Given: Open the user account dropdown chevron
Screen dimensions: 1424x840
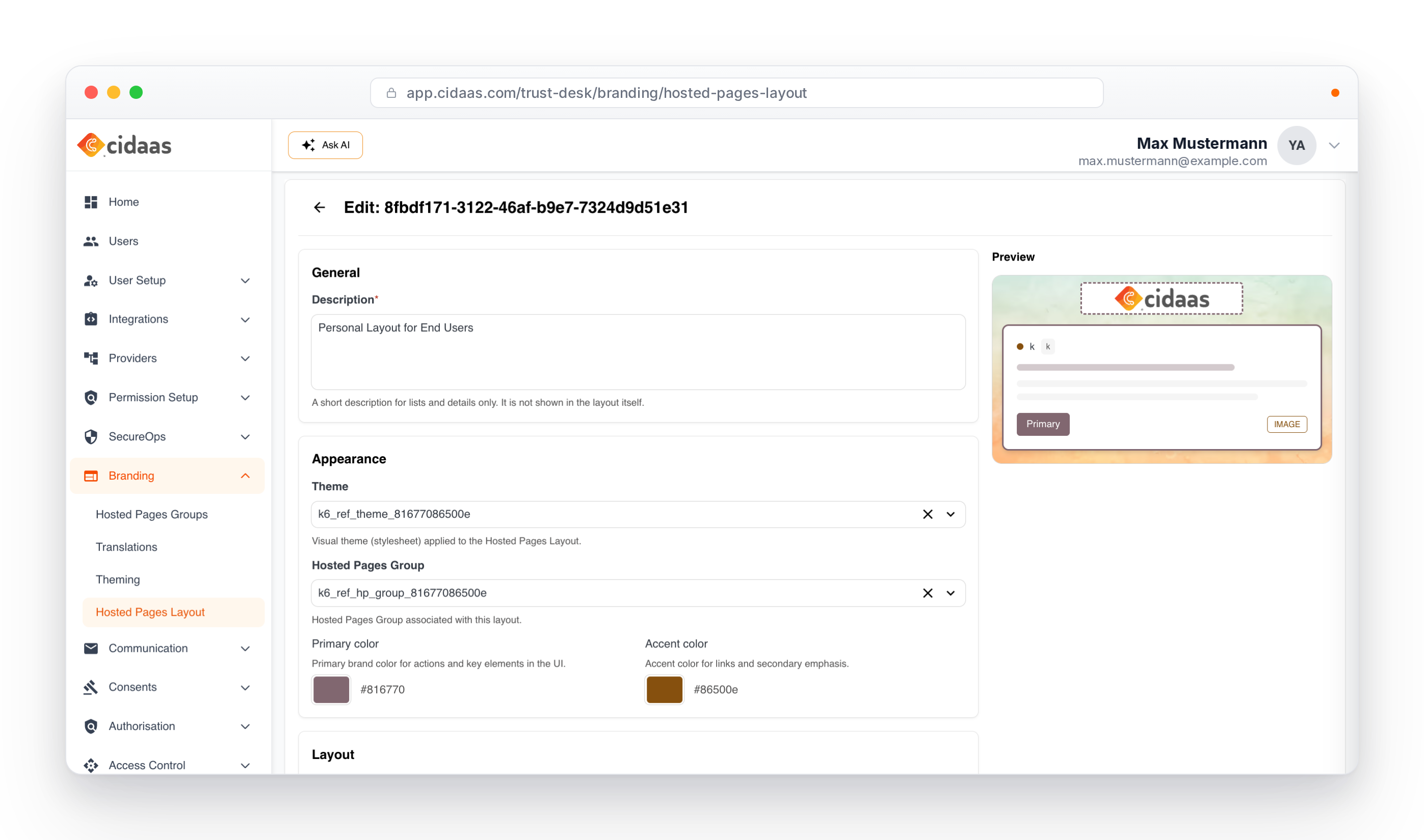Looking at the screenshot, I should [x=1334, y=145].
